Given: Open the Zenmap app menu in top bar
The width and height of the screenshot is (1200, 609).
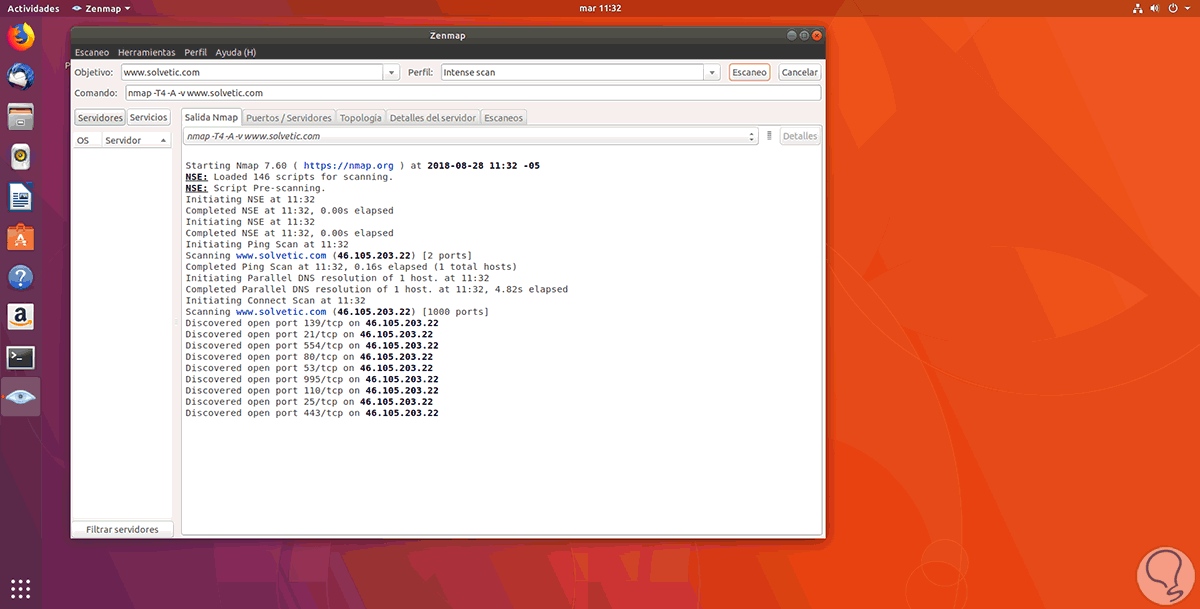Looking at the screenshot, I should pos(100,7).
